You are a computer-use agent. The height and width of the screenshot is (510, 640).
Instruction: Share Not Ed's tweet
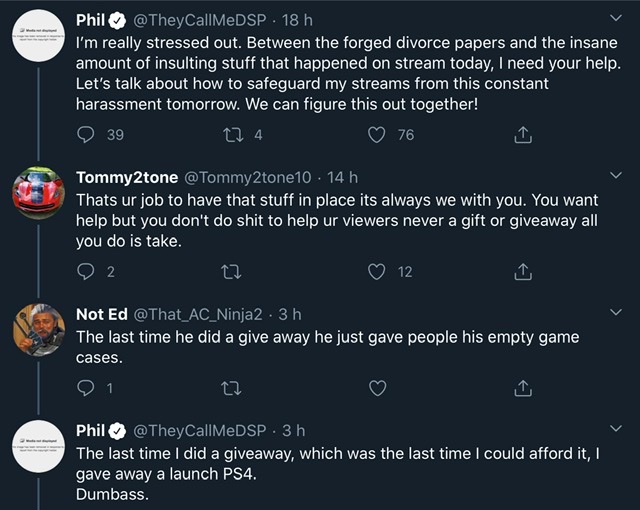(523, 388)
